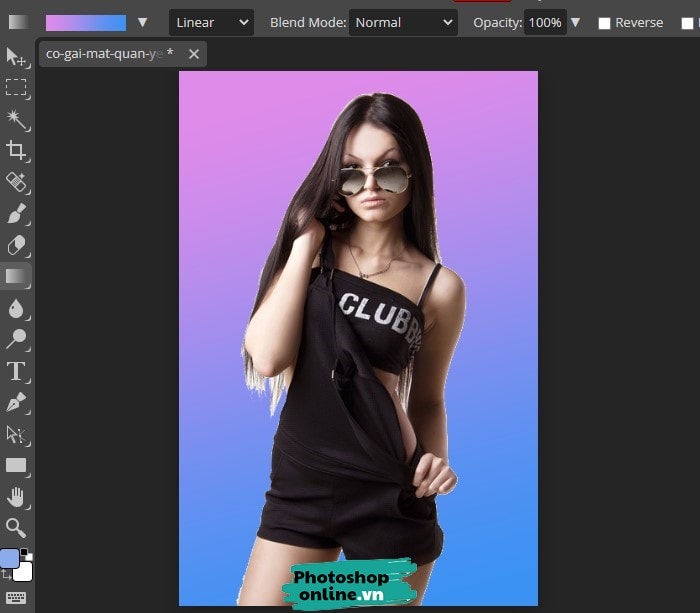Screen dimensions: 700x613
Task: Close the co-gai-mat-quan document tab
Action: 194,54
